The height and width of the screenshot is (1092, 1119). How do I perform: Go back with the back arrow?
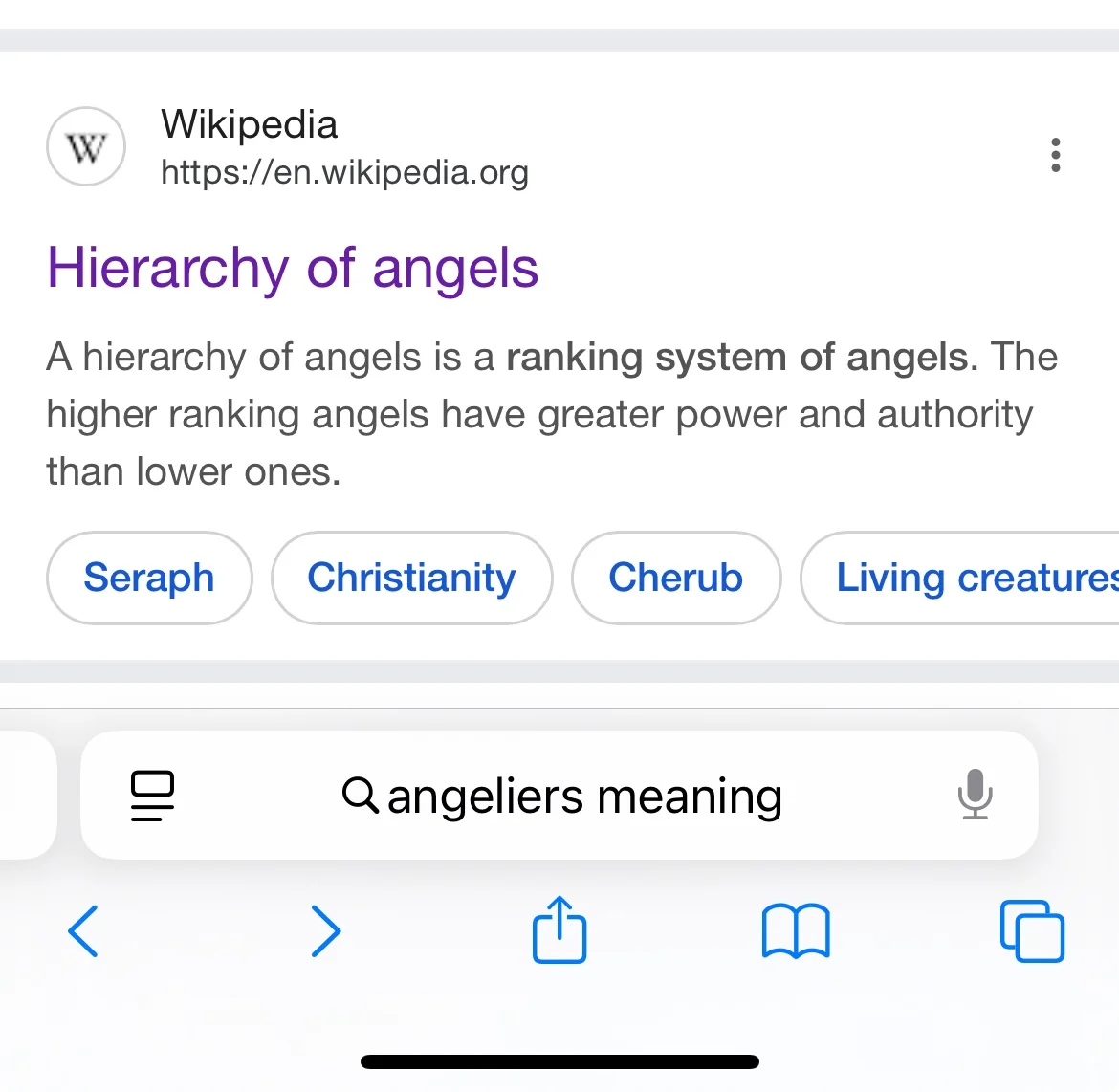click(x=83, y=930)
